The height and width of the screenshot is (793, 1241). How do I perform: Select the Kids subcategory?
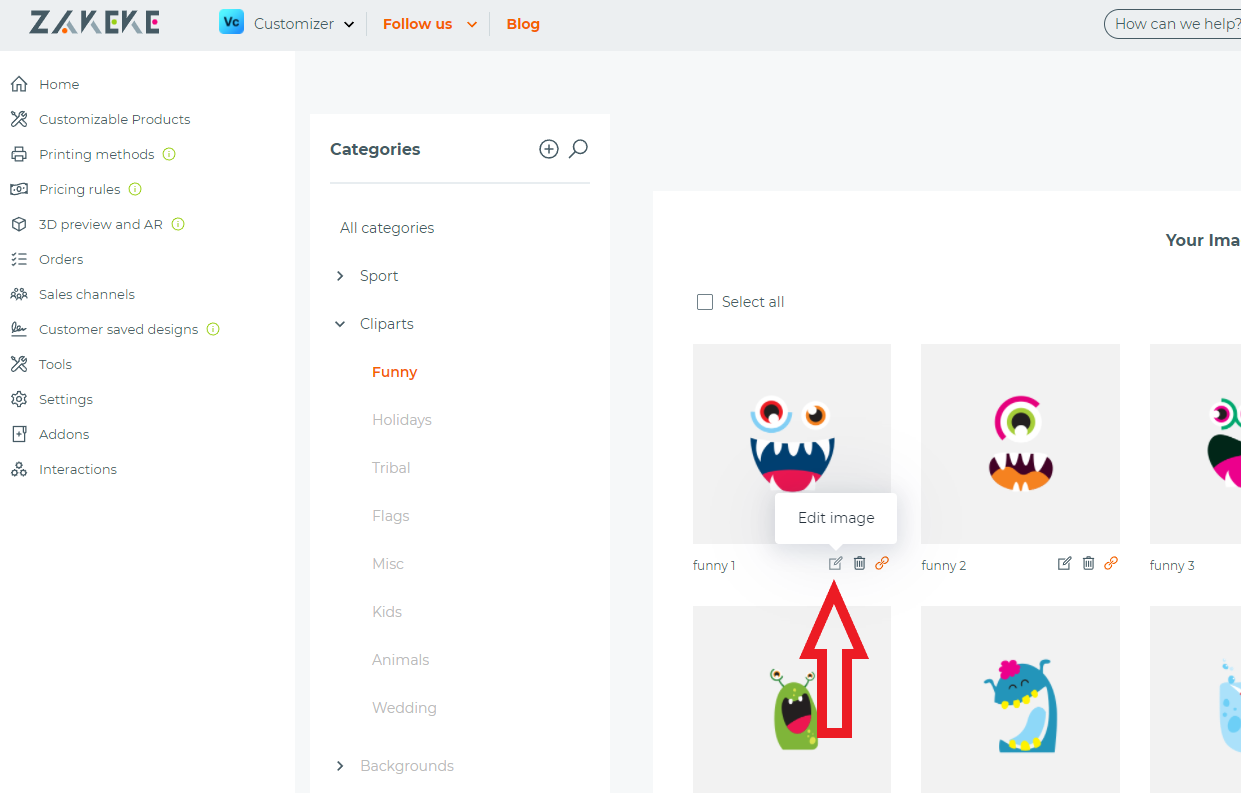click(387, 612)
